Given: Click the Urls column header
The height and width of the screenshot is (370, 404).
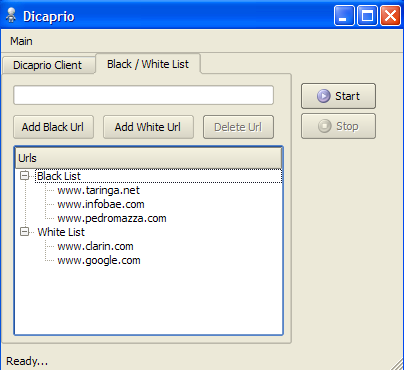Looking at the screenshot, I should (x=149, y=158).
